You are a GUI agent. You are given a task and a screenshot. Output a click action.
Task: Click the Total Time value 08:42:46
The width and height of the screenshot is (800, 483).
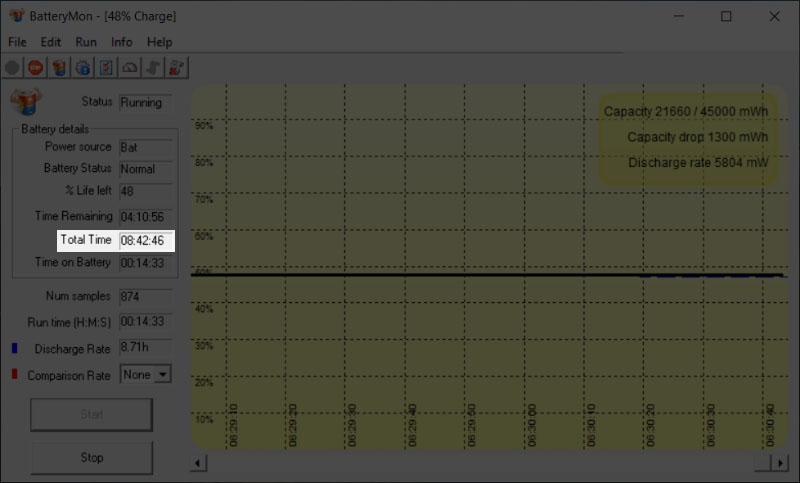point(145,241)
